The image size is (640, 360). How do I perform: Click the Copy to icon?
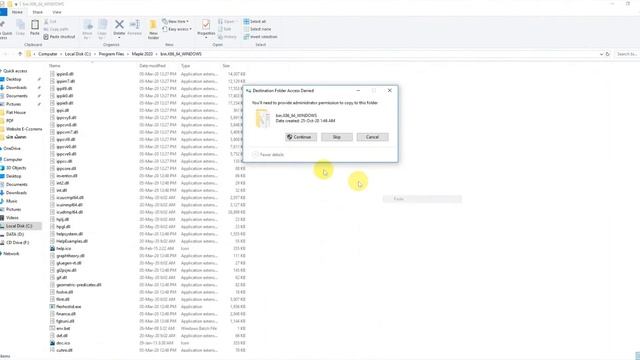[x=102, y=24]
